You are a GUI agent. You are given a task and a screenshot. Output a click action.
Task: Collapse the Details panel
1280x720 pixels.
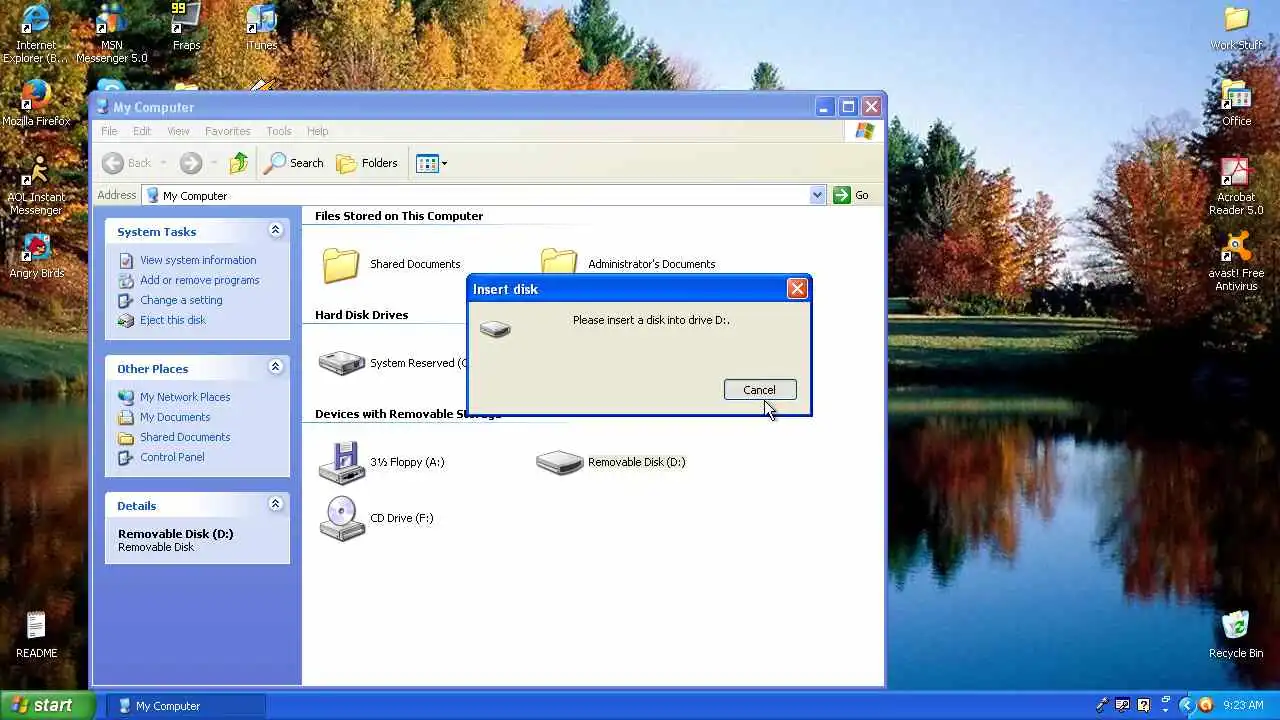point(275,505)
